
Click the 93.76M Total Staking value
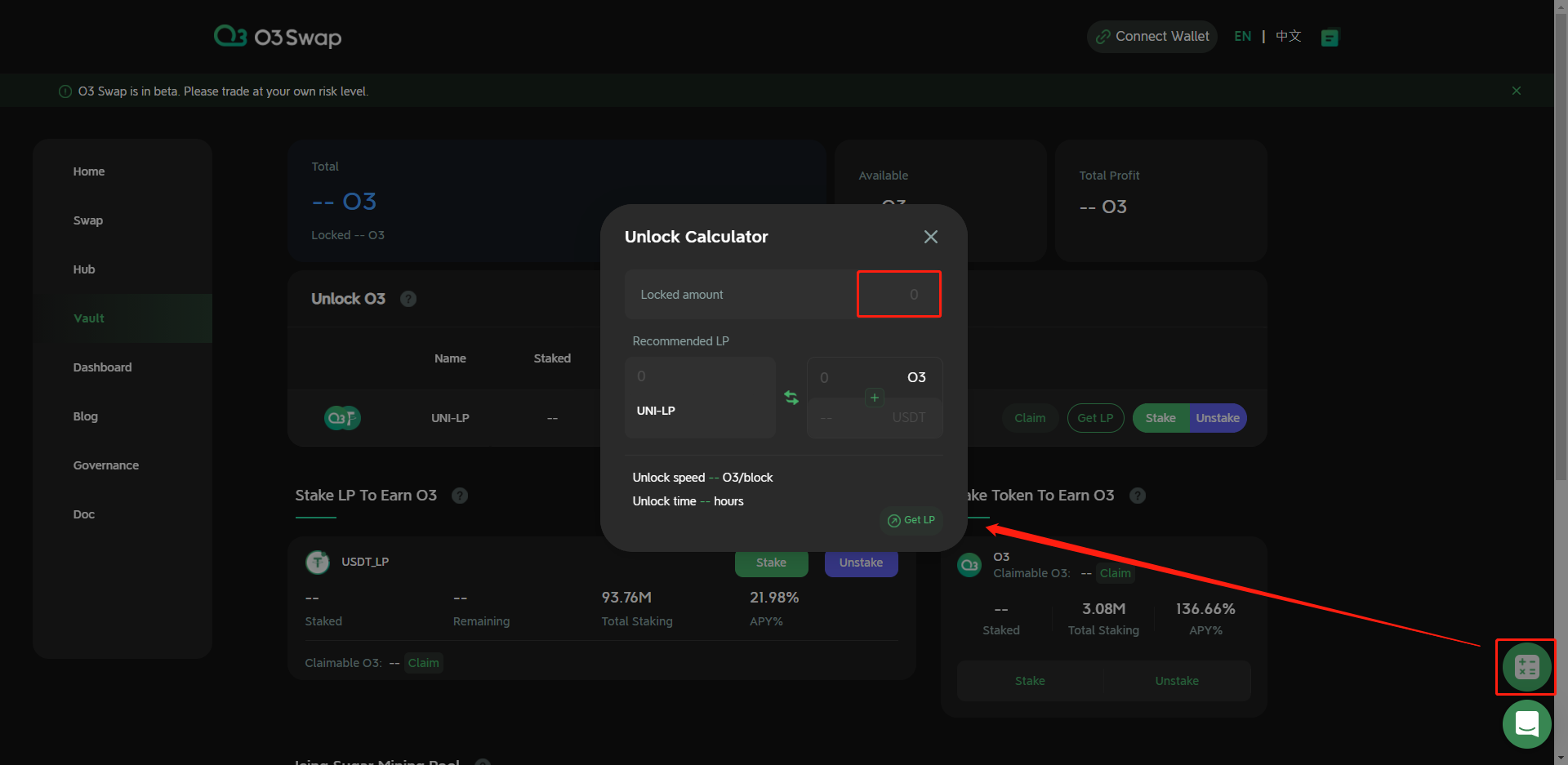626,598
